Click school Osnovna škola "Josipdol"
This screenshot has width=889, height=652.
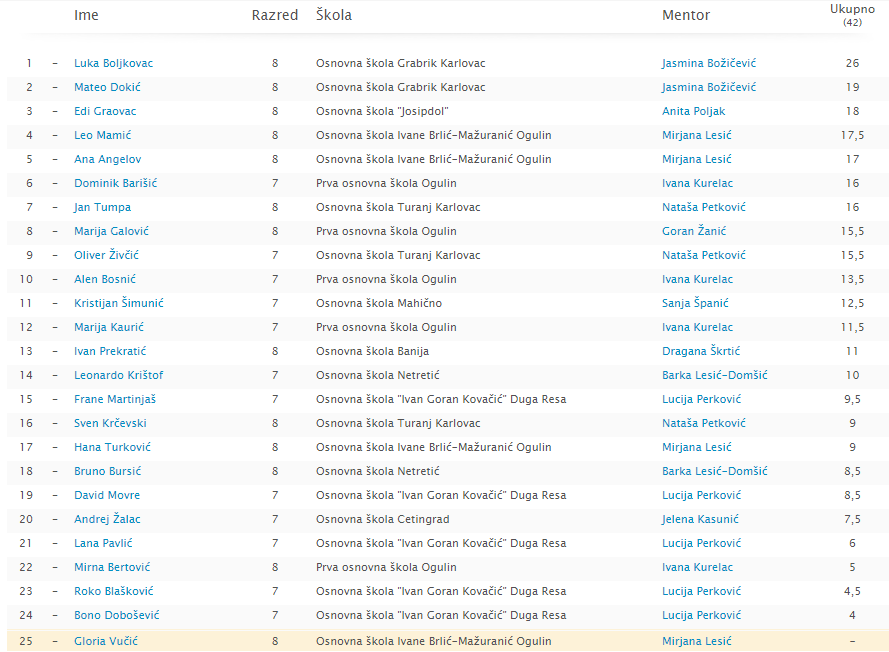[x=382, y=111]
